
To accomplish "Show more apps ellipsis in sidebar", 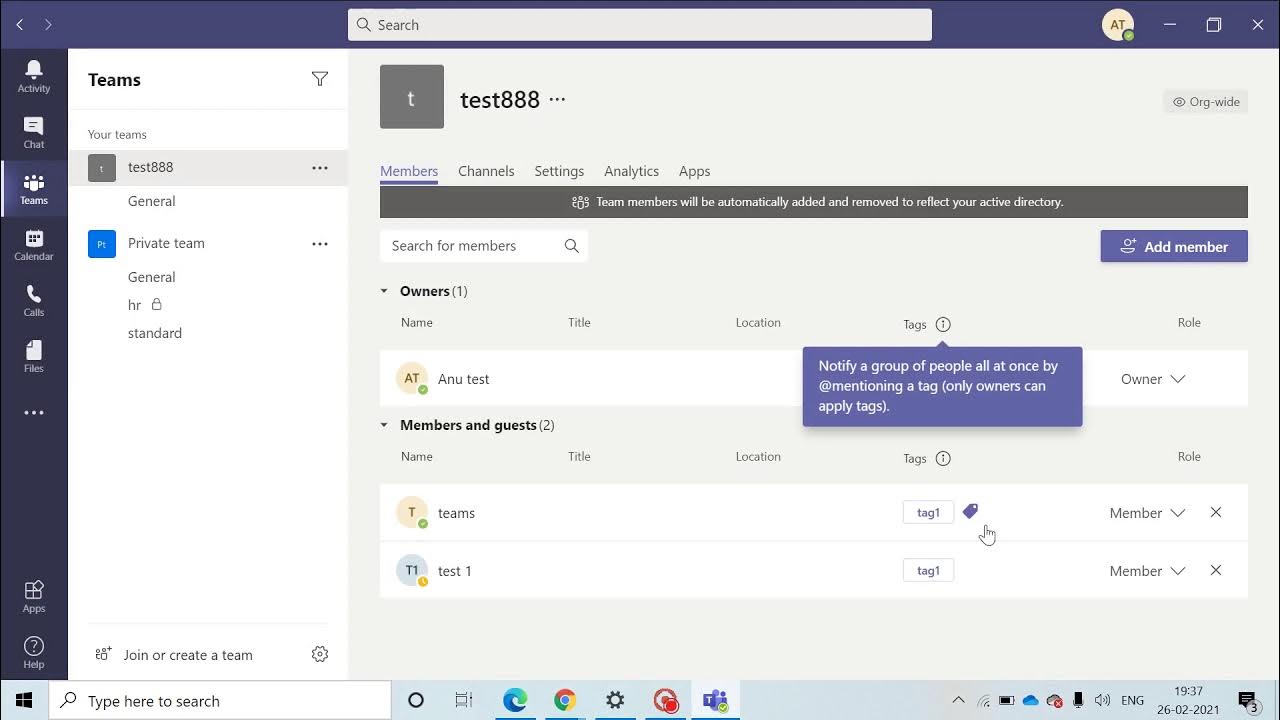I will tap(34, 412).
